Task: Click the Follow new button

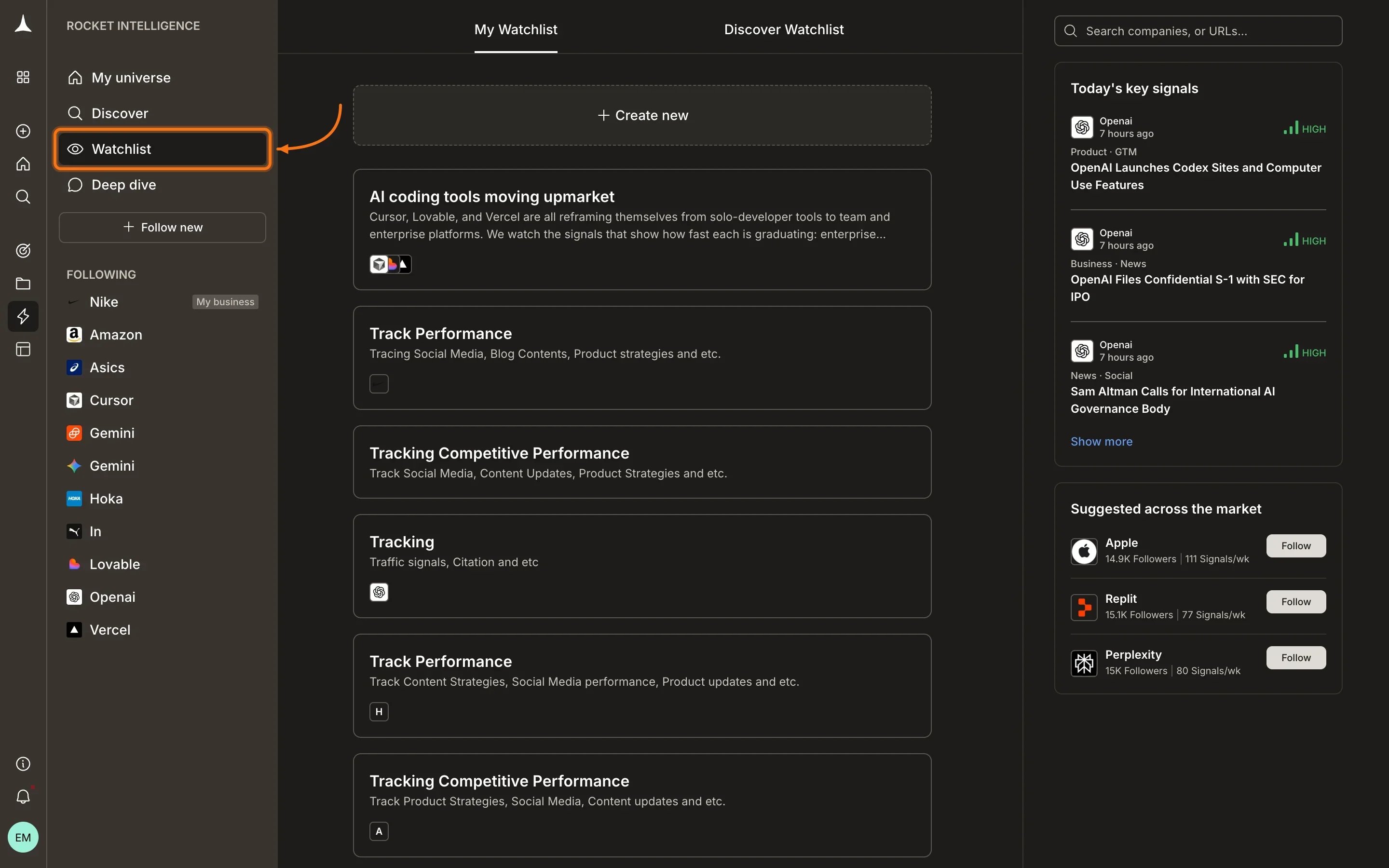Action: 163,227
